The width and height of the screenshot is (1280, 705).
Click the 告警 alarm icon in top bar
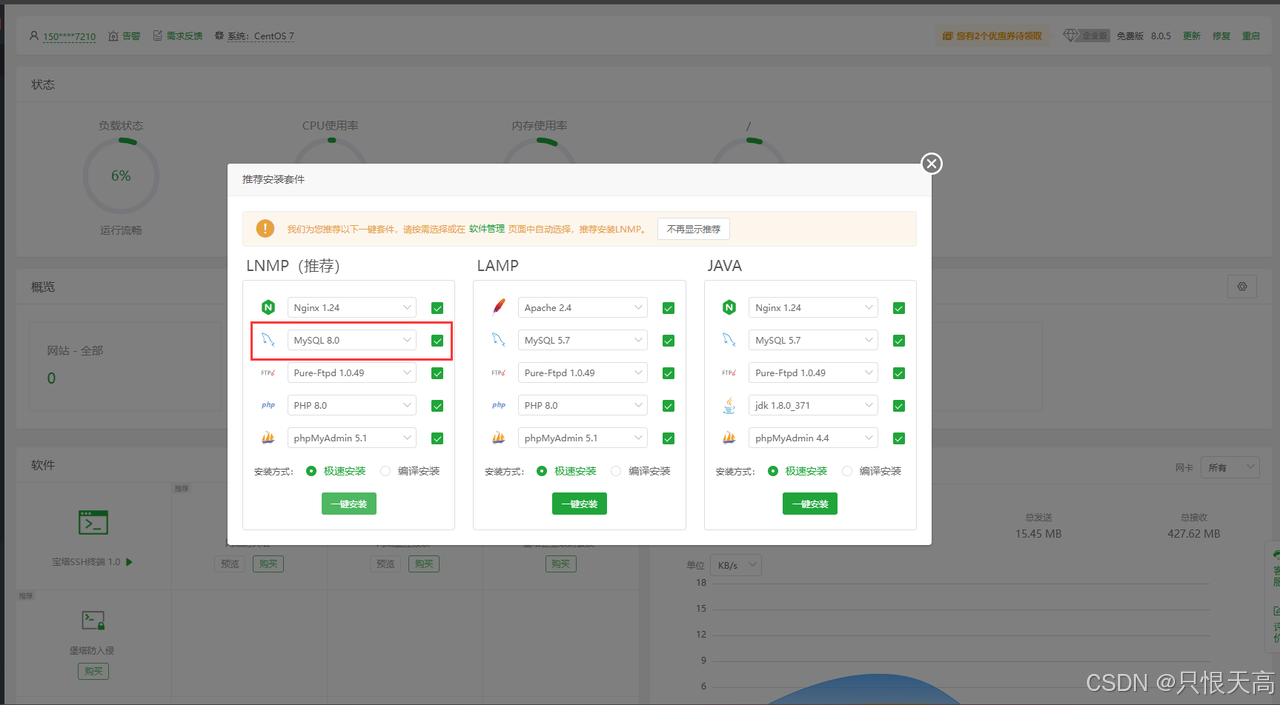[x=114, y=36]
